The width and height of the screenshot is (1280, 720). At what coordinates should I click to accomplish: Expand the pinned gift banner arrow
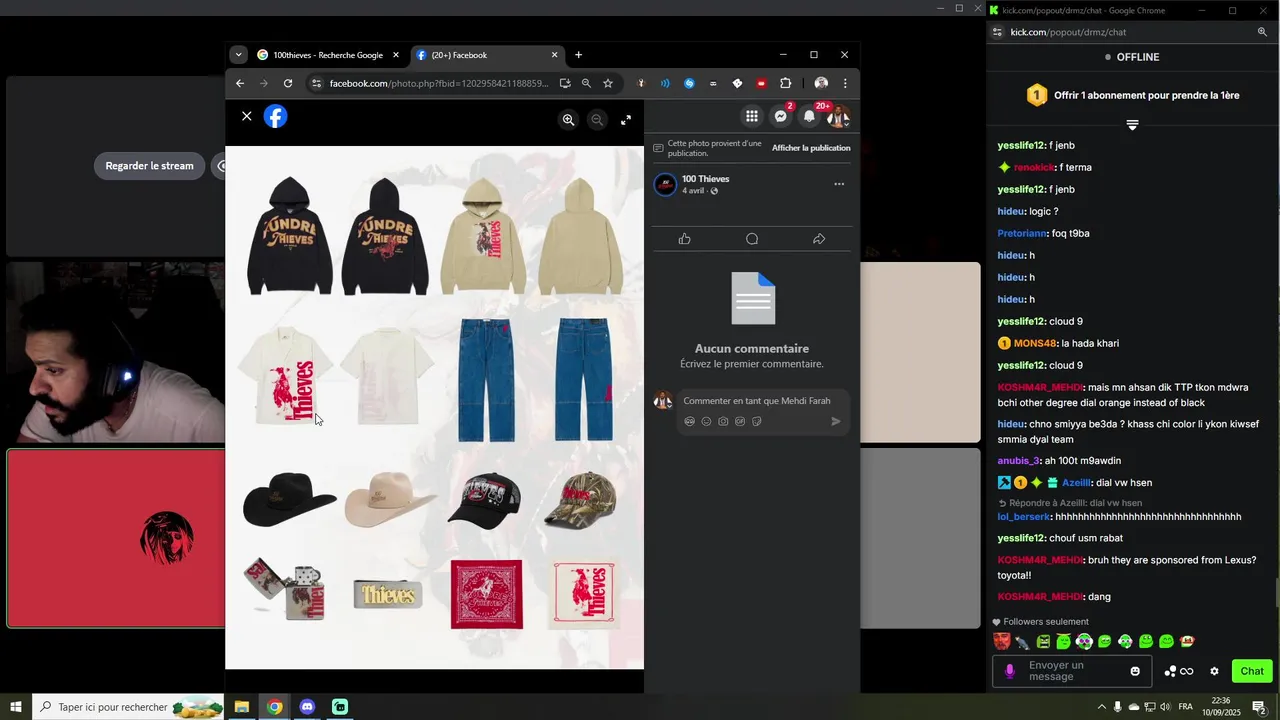(1132, 125)
